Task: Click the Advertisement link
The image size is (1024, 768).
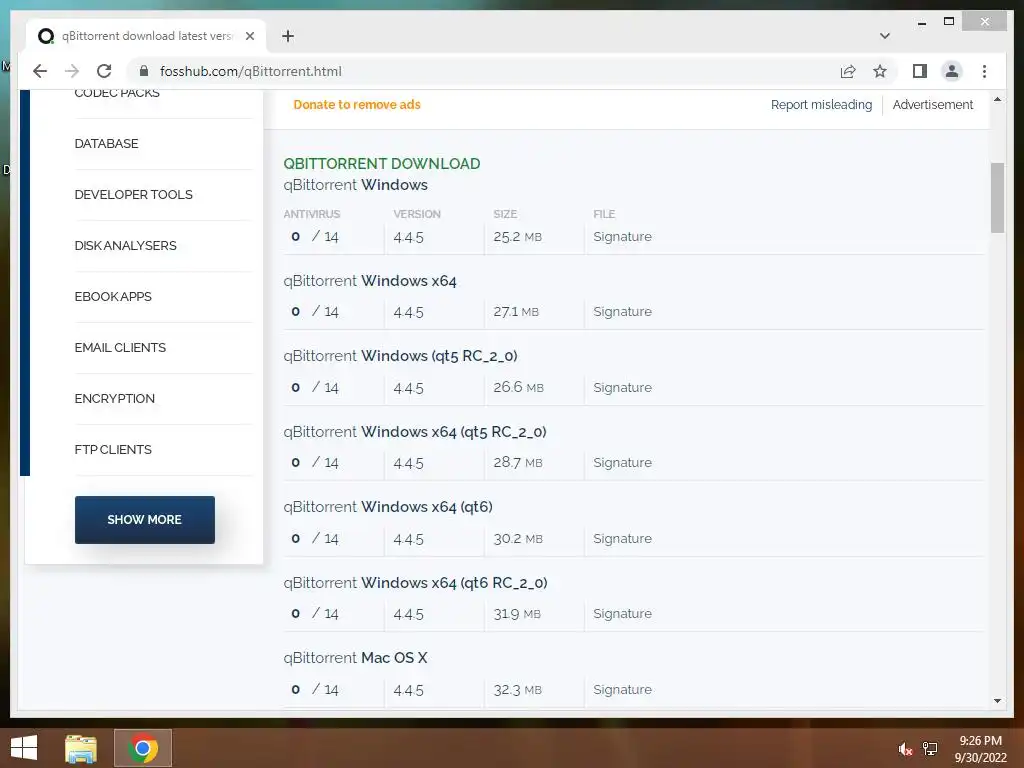Action: tap(933, 104)
